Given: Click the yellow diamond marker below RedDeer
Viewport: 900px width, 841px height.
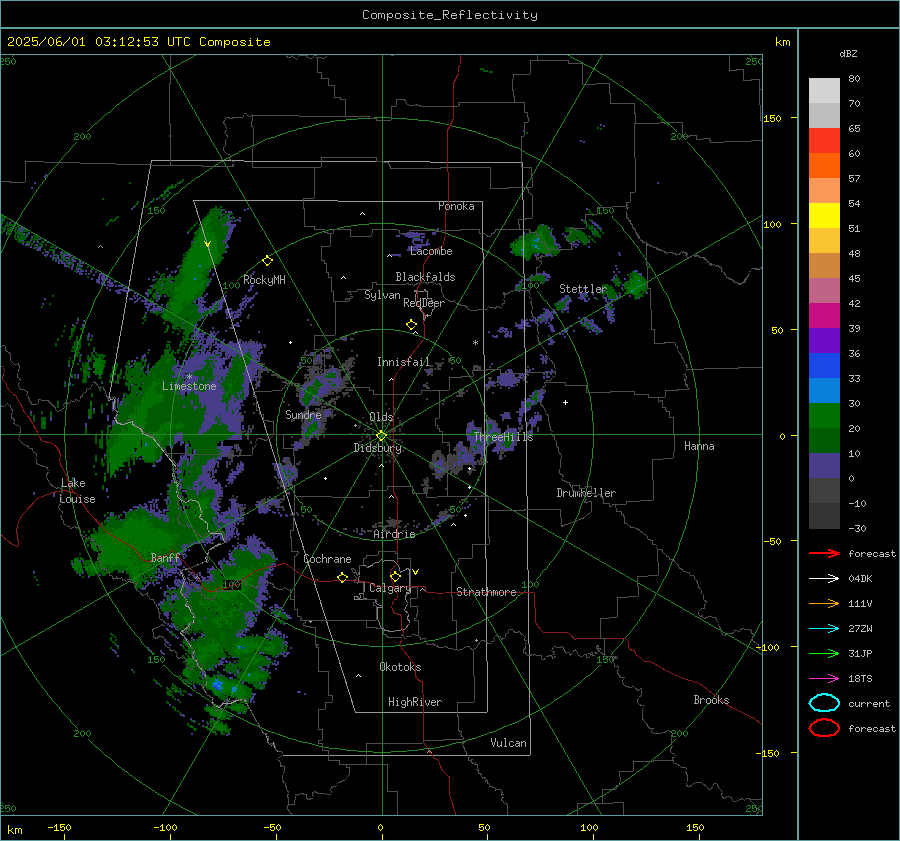Looking at the screenshot, I should (411, 325).
